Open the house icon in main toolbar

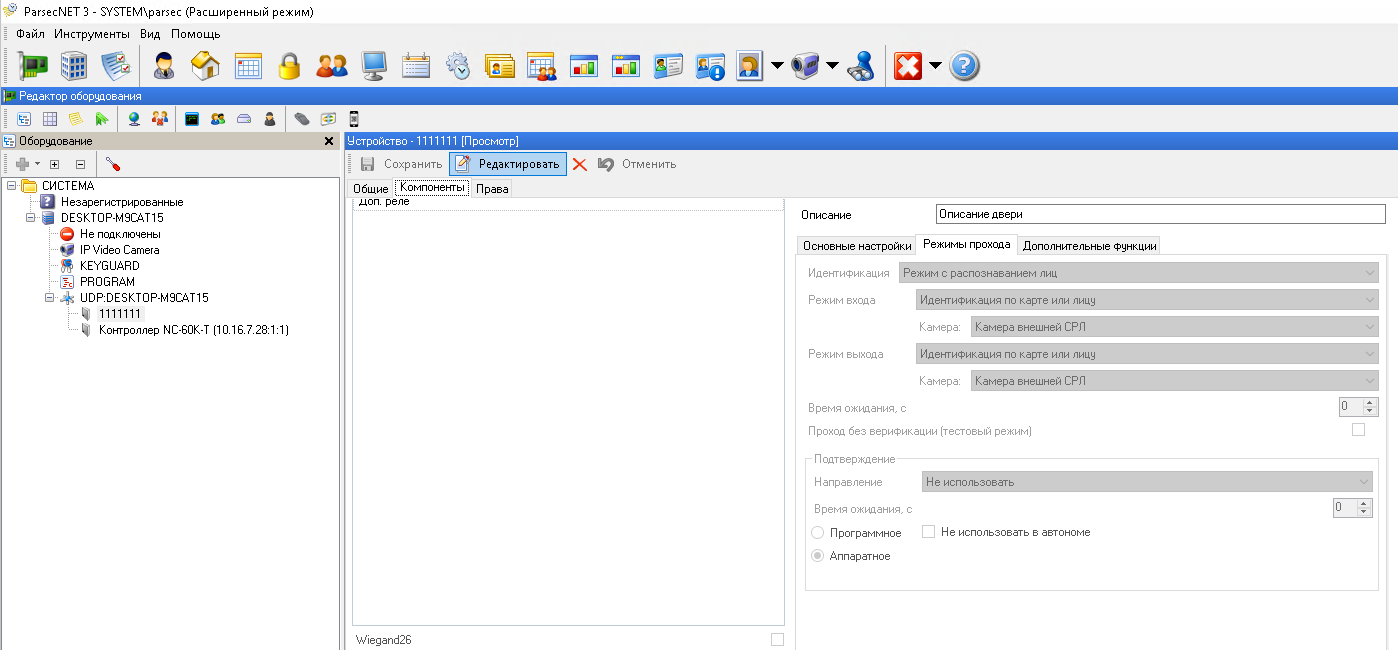205,66
